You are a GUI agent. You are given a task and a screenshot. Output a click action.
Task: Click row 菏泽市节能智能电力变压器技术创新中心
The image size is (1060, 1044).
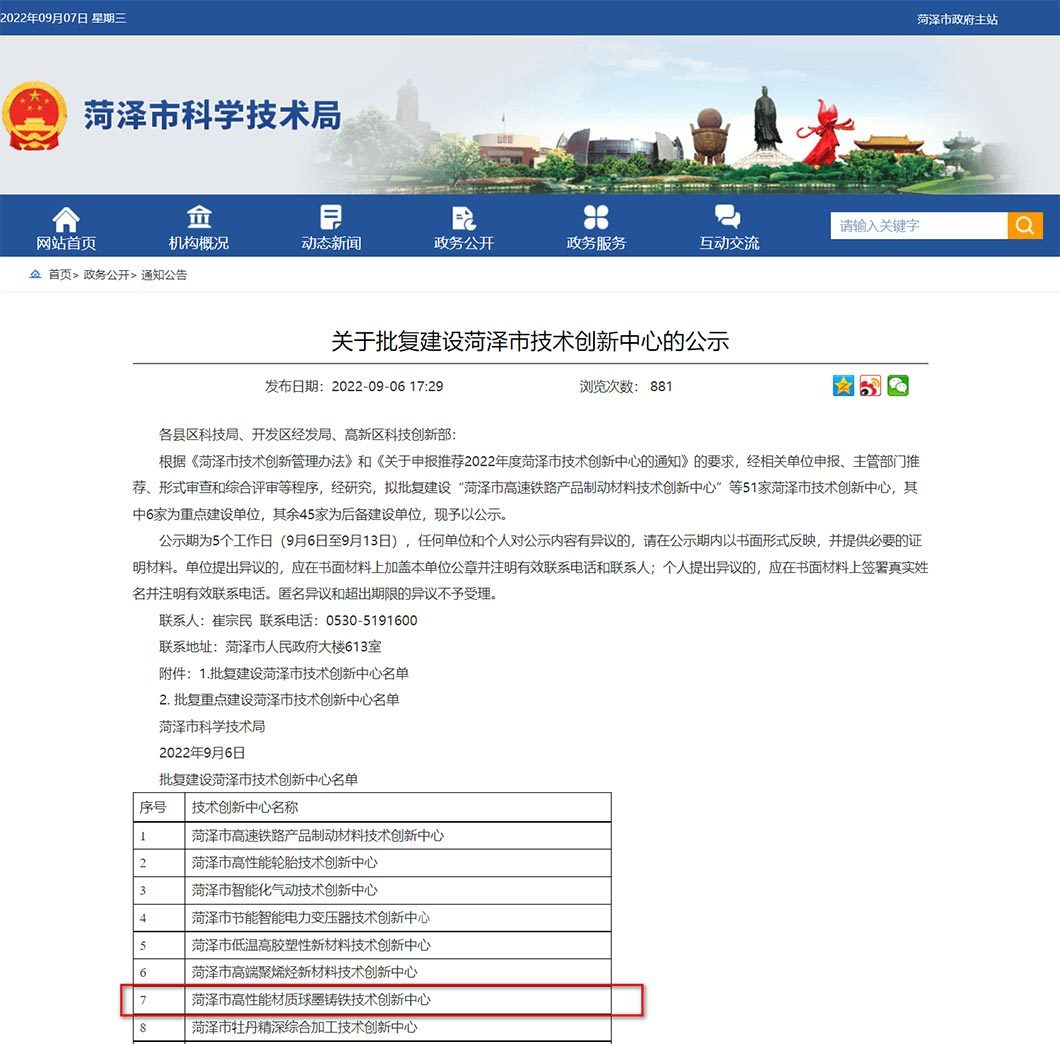point(372,918)
